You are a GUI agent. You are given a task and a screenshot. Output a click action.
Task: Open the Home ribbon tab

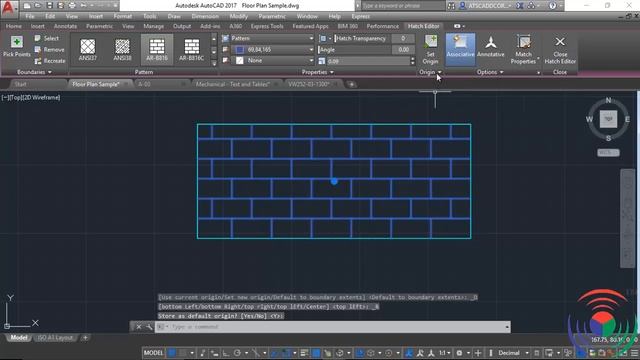(13, 26)
